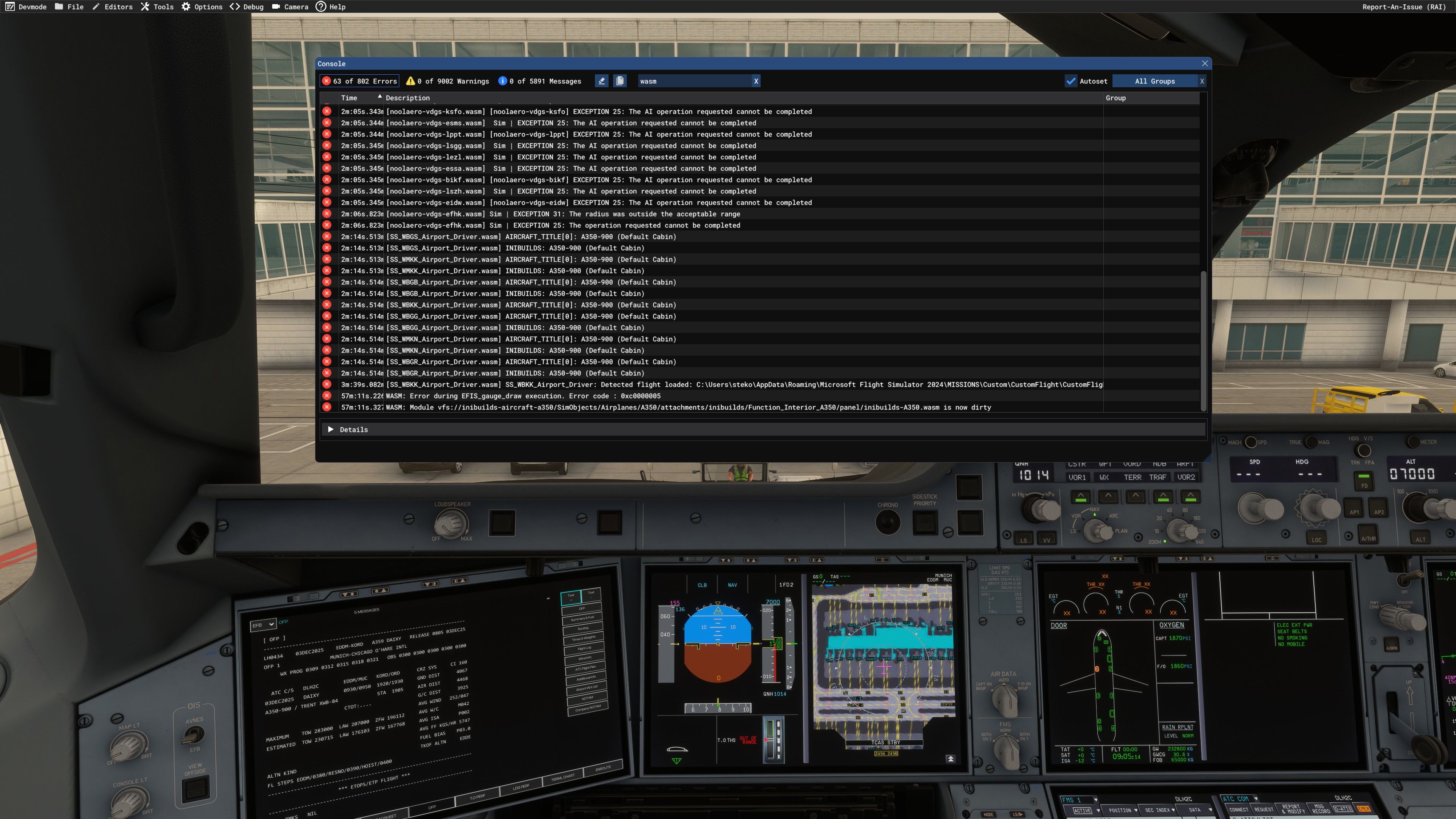Toggle the Warnings filter button
The width and height of the screenshot is (1456, 819).
click(x=447, y=82)
